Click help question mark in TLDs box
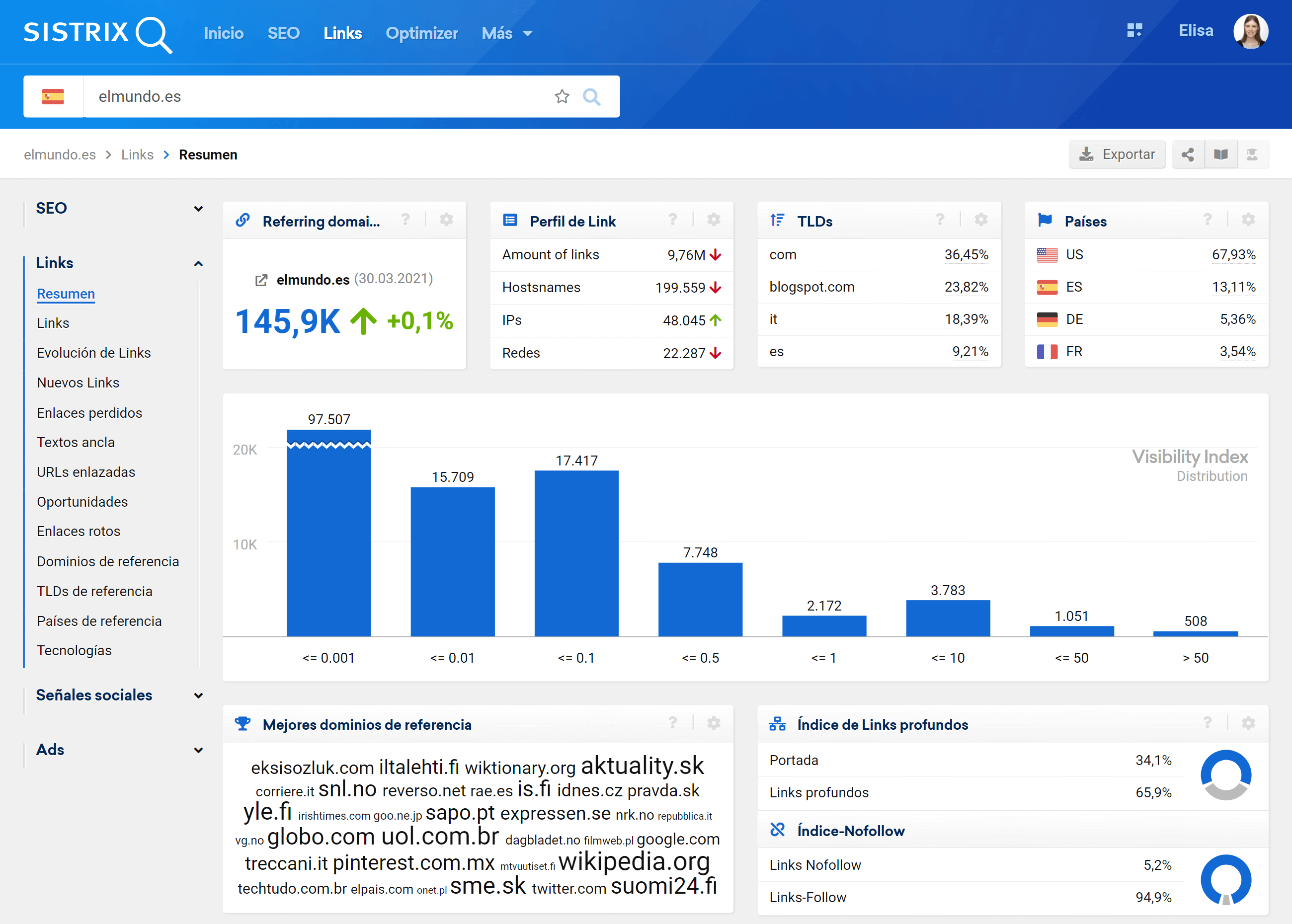The image size is (1292, 924). click(940, 220)
